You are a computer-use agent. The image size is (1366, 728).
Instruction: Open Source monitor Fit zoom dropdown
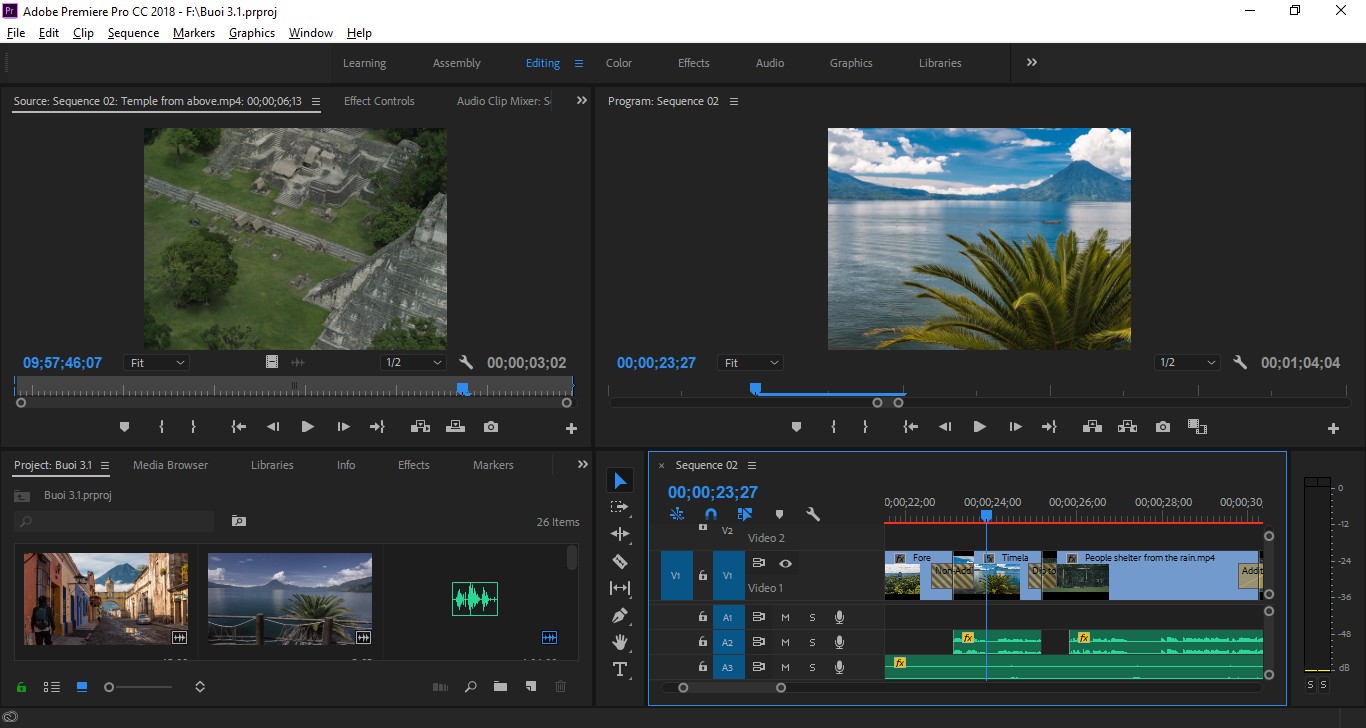(x=157, y=363)
